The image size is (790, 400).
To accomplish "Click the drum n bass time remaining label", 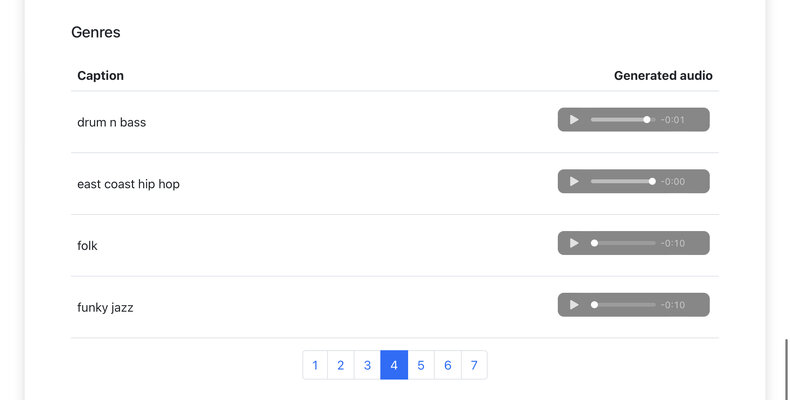I will (x=673, y=120).
